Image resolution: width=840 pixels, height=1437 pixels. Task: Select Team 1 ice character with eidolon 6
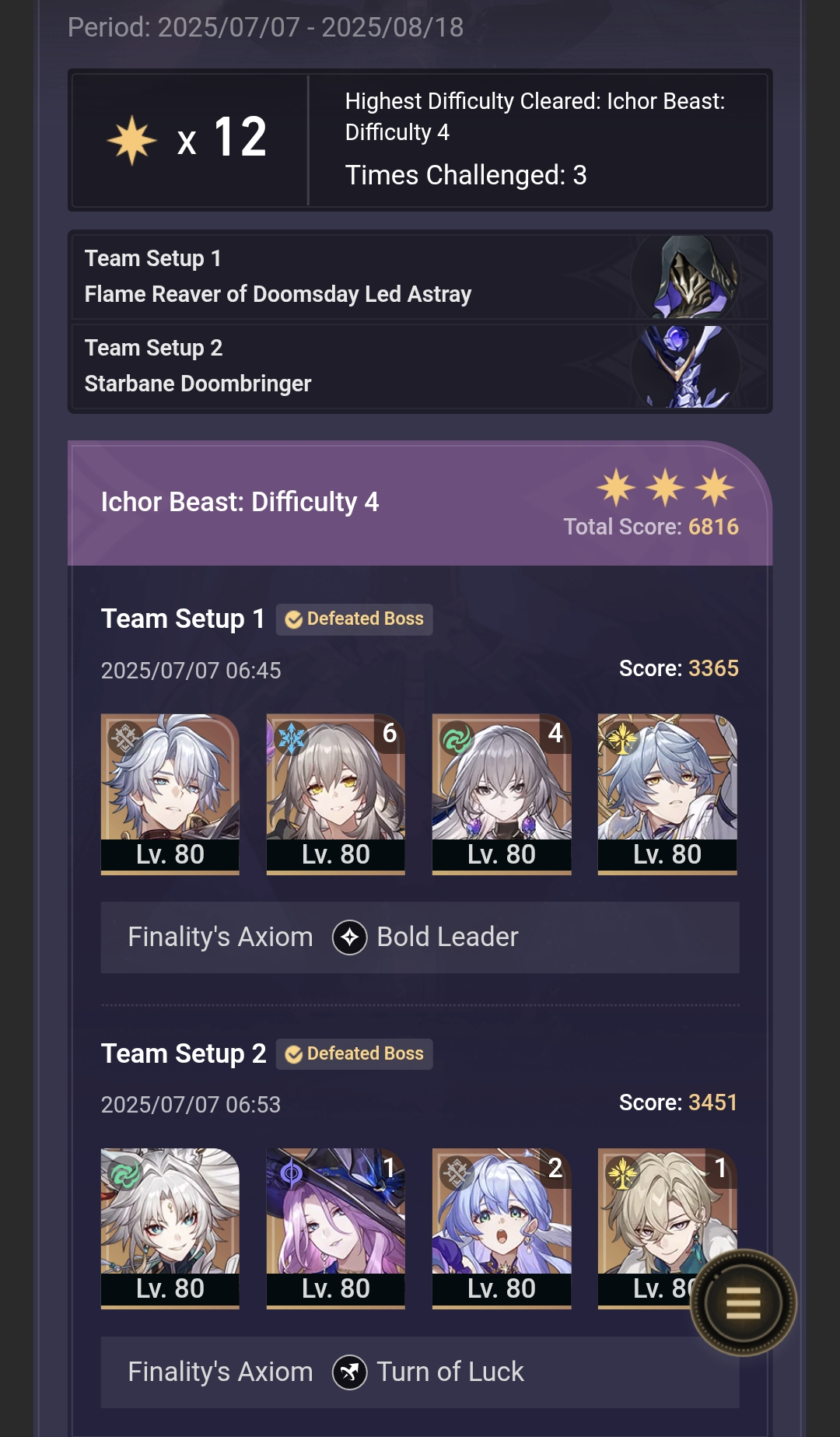coord(336,794)
